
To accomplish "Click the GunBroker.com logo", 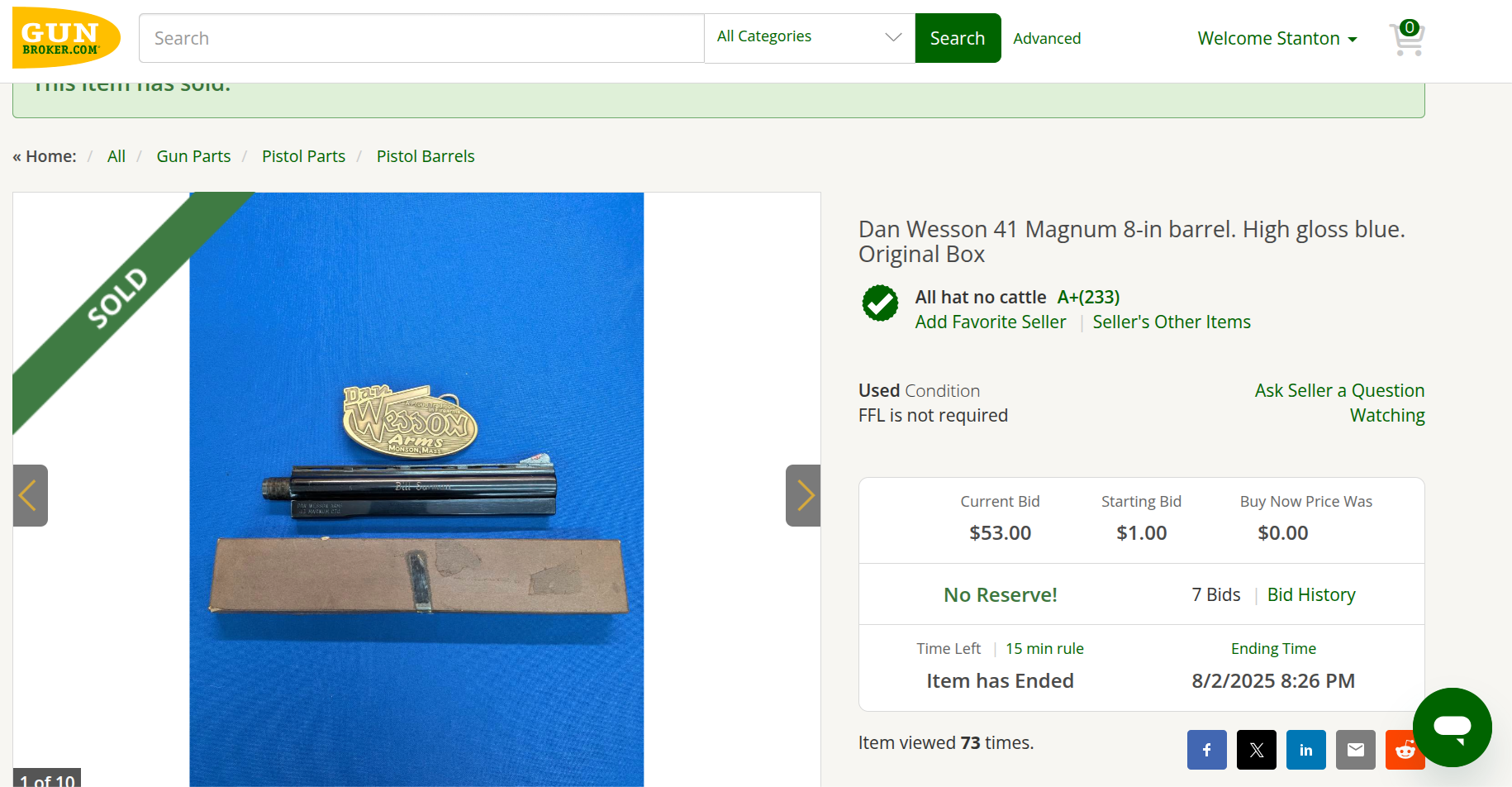I will [66, 38].
